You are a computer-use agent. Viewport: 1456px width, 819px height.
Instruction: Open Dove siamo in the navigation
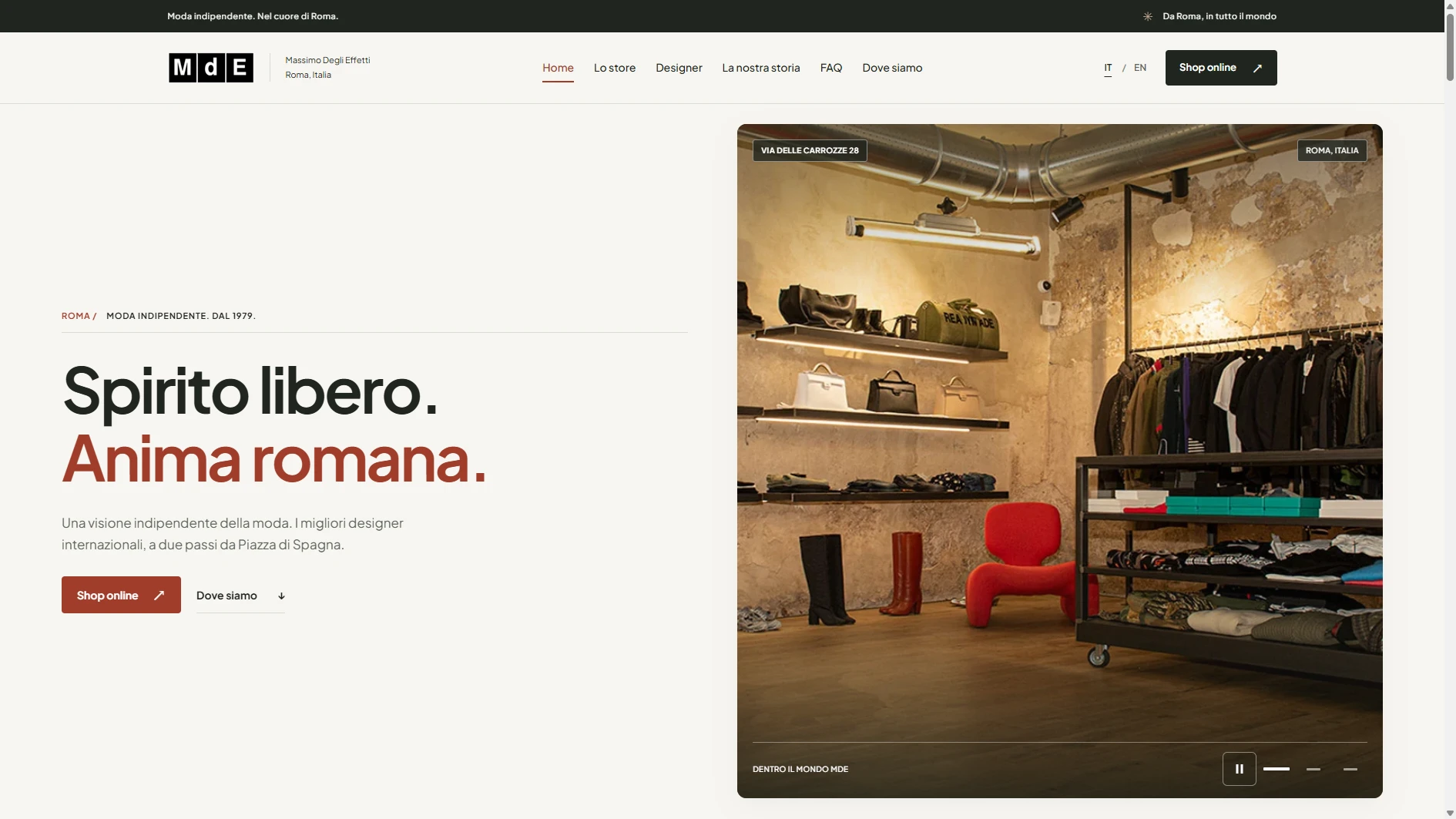click(x=892, y=68)
